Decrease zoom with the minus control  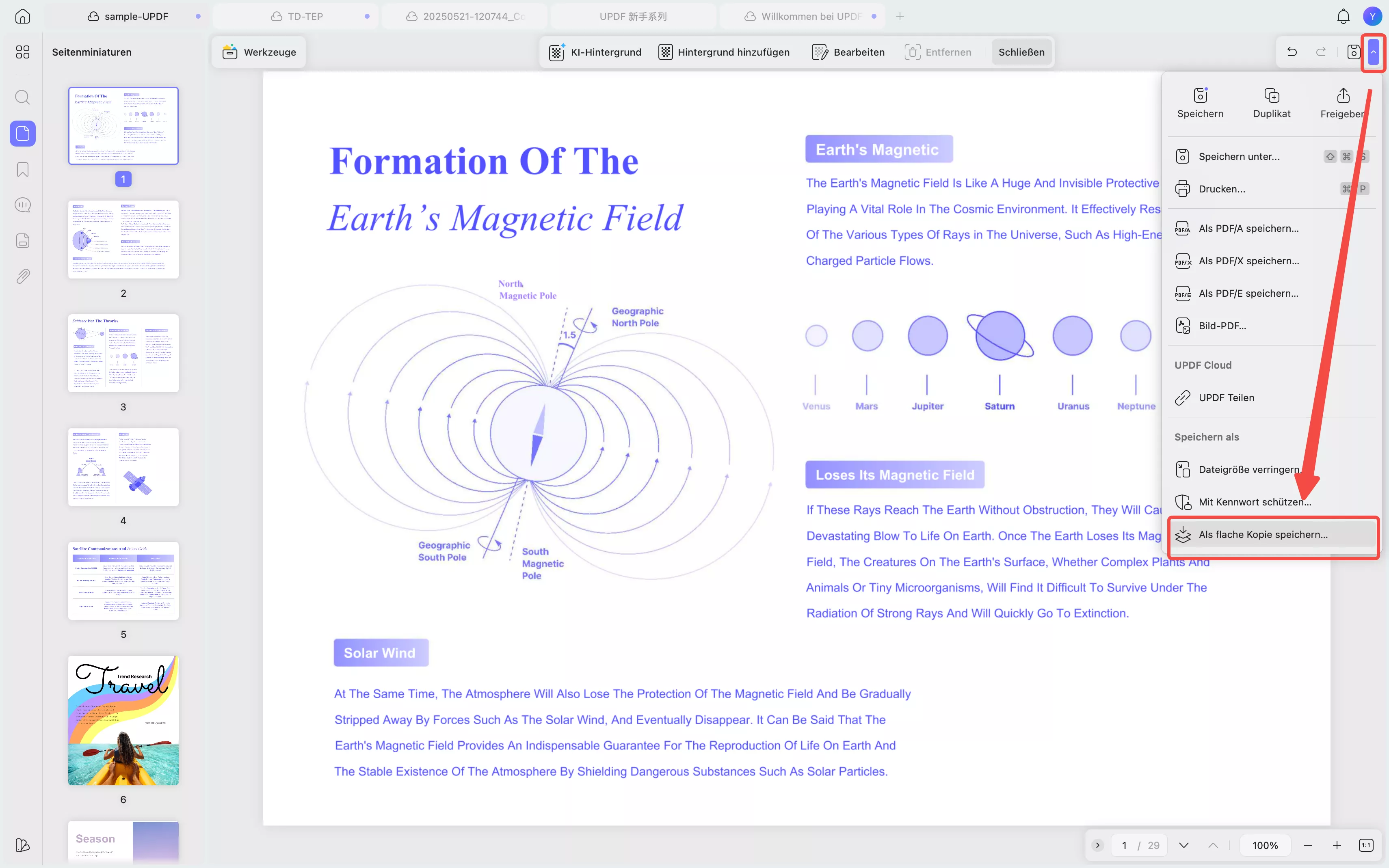1307,844
